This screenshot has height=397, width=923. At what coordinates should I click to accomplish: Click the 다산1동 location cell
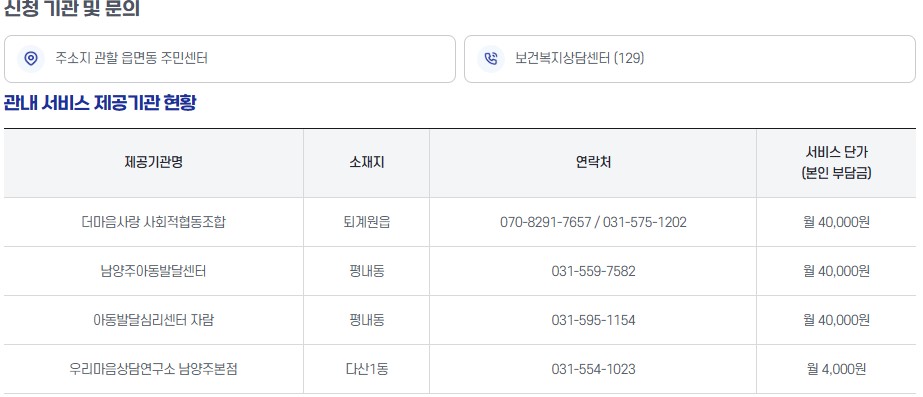click(x=367, y=369)
